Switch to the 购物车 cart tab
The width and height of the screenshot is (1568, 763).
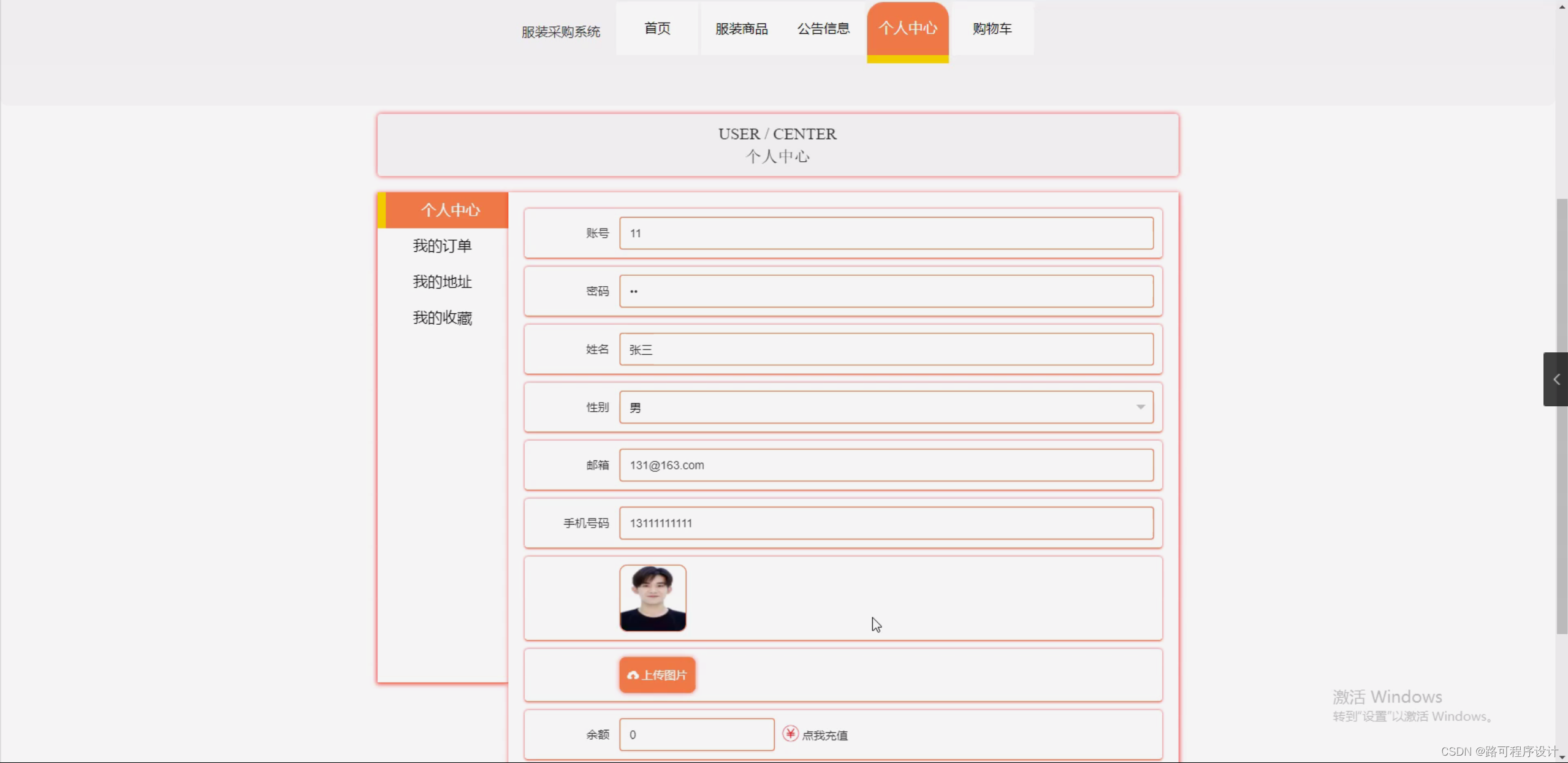pyautogui.click(x=991, y=28)
